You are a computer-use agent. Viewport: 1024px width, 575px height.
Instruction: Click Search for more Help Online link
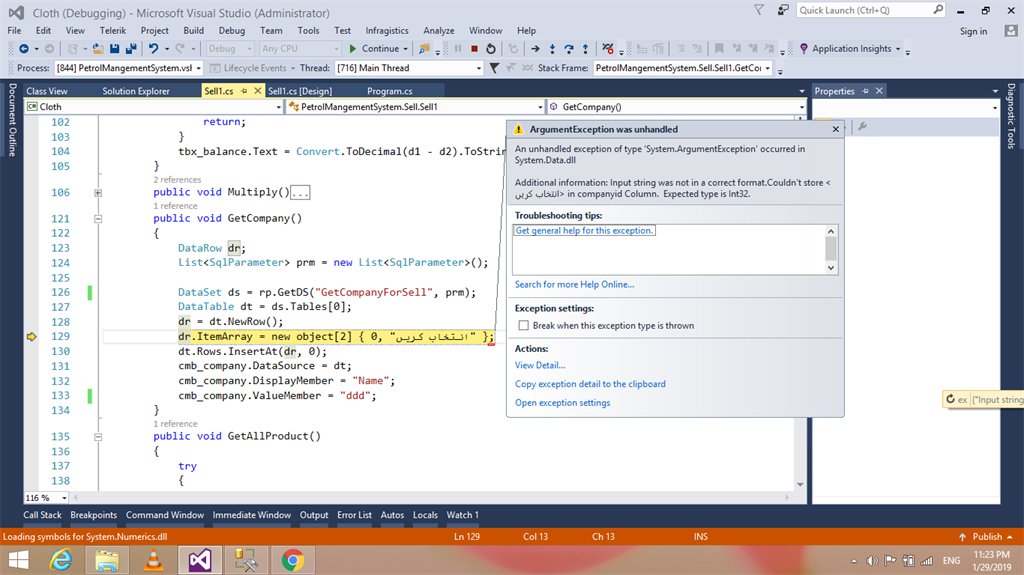tap(574, 284)
